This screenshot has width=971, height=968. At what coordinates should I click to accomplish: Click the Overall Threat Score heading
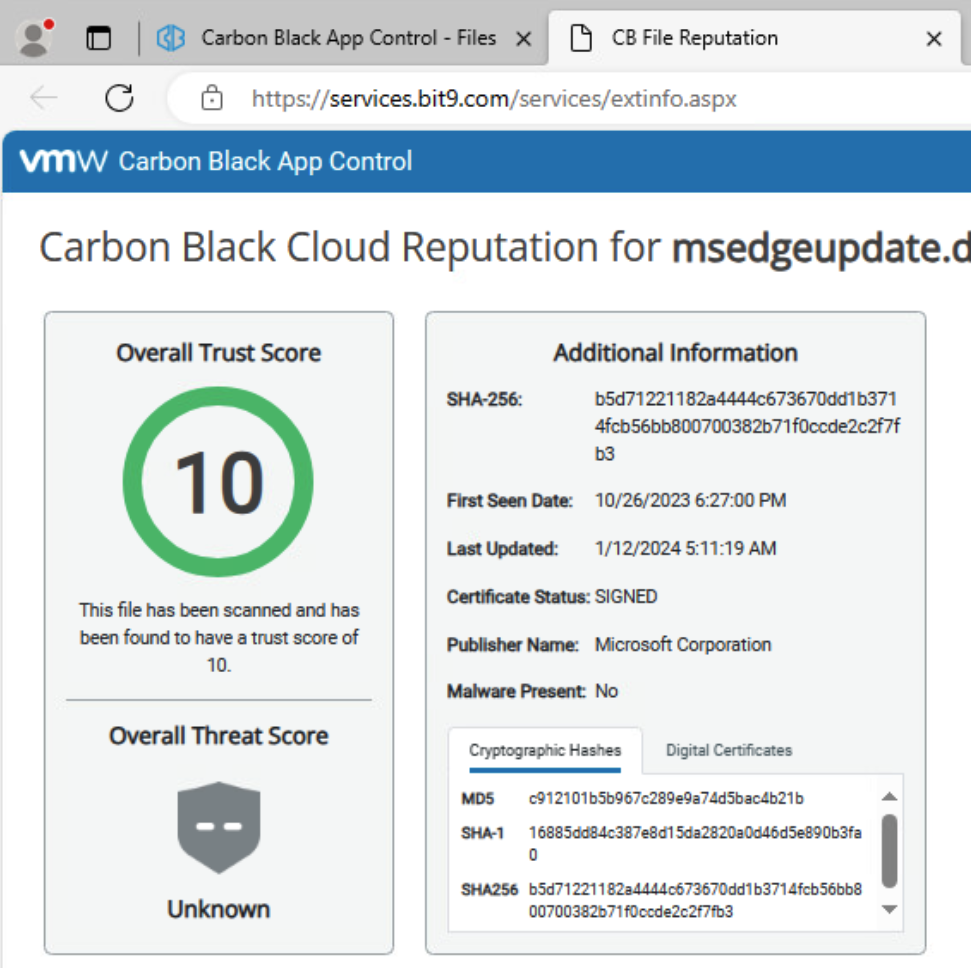click(x=219, y=736)
